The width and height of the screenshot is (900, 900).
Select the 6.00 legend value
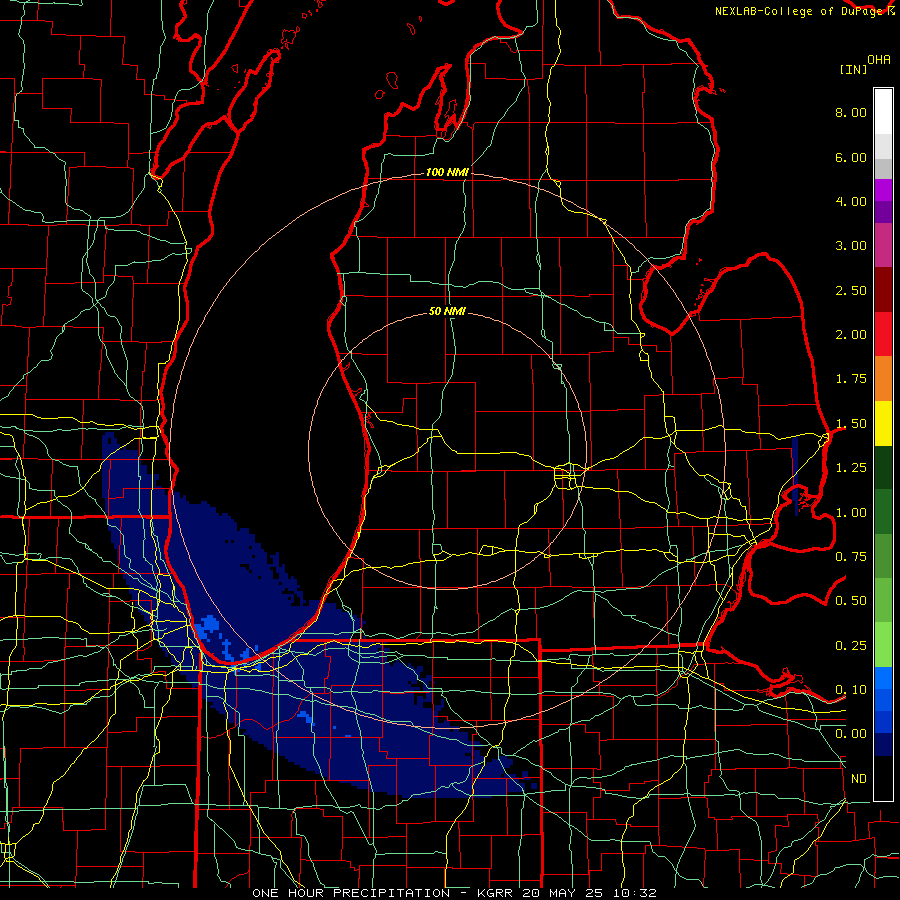(x=851, y=157)
